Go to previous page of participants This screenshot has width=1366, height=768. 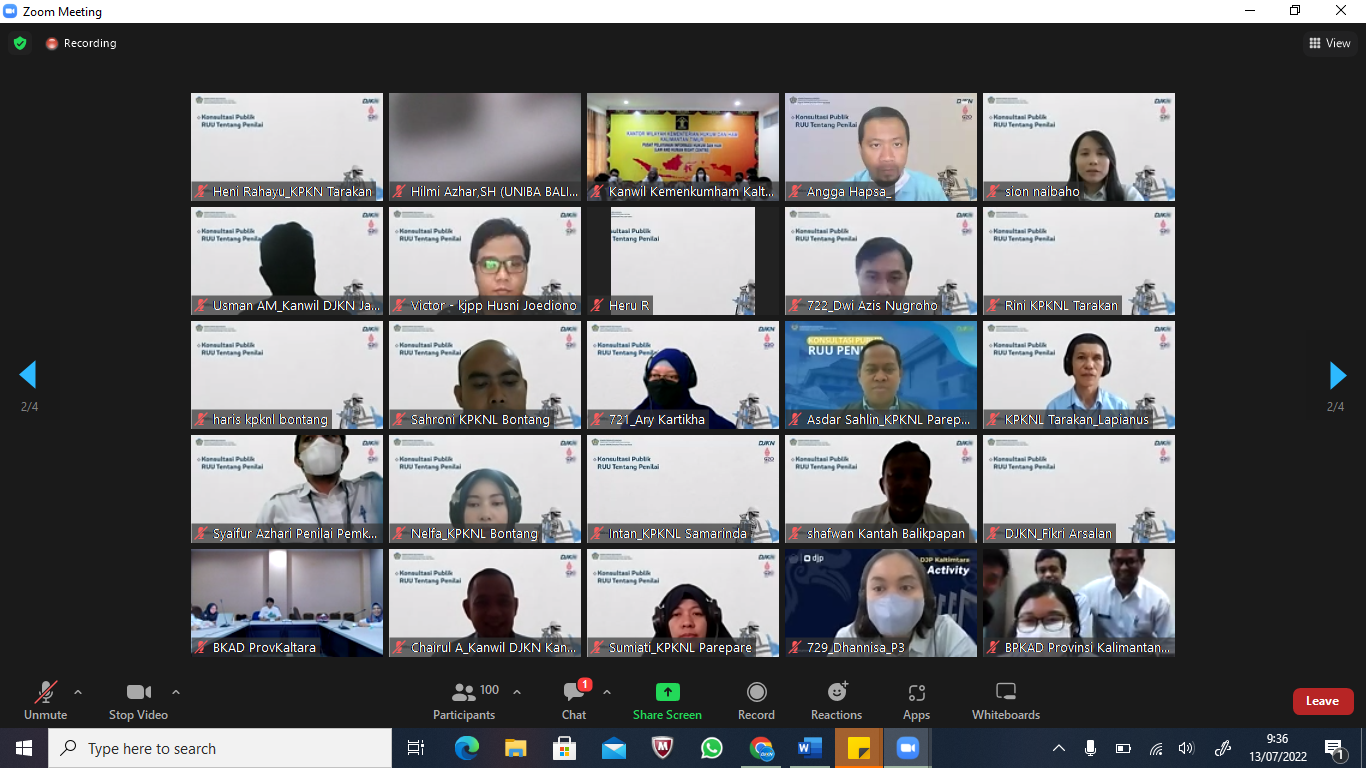click(28, 375)
